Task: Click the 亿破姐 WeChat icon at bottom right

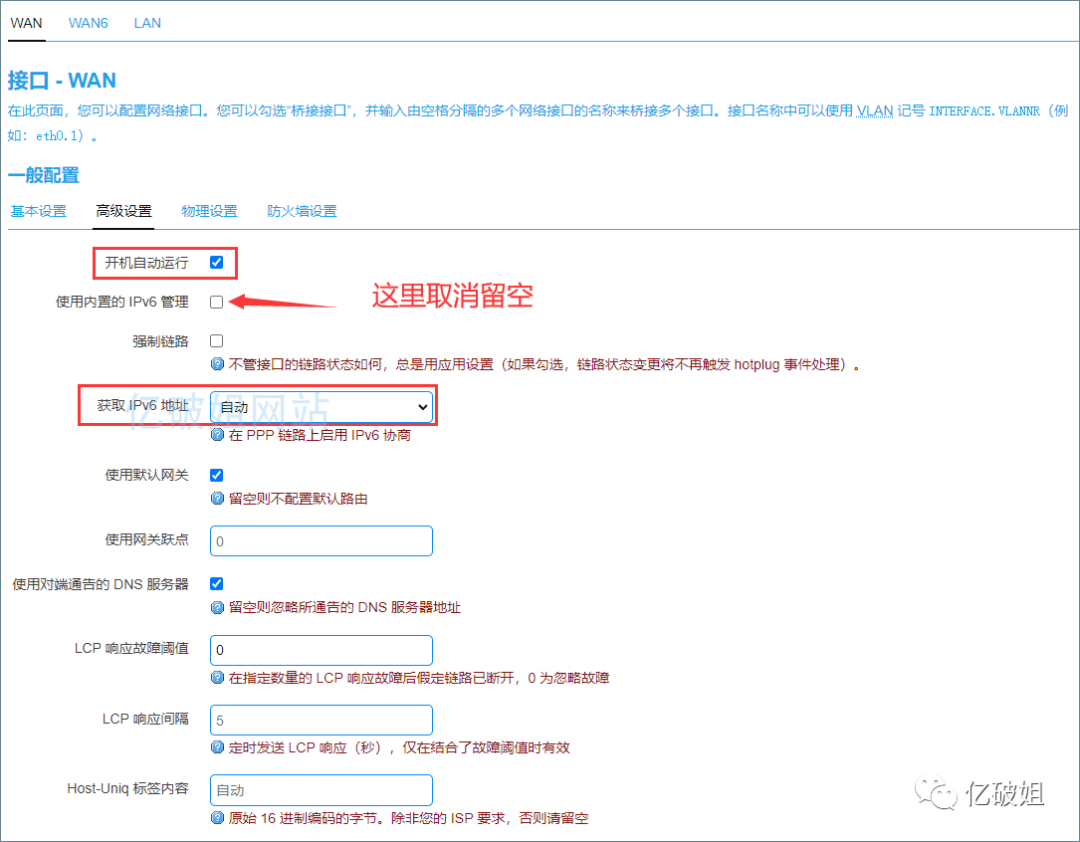Action: pyautogui.click(x=936, y=793)
